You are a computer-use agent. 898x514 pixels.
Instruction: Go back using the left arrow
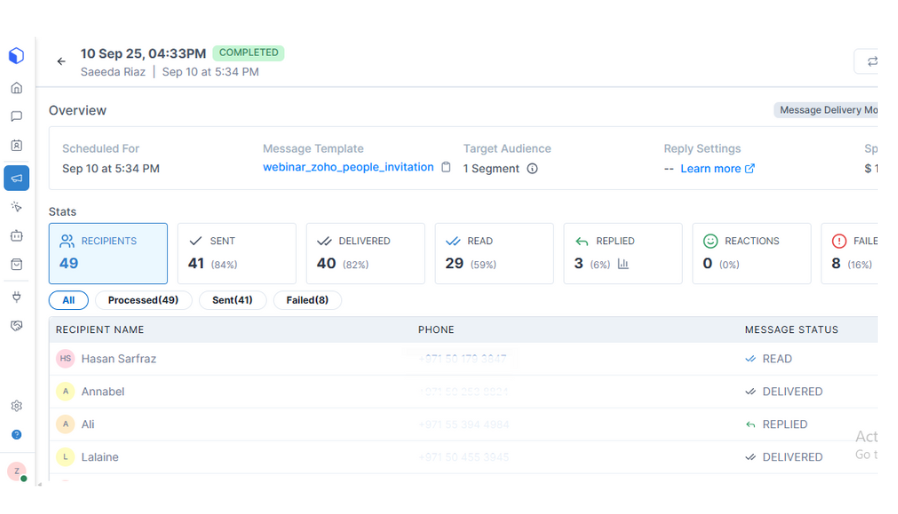click(x=61, y=62)
